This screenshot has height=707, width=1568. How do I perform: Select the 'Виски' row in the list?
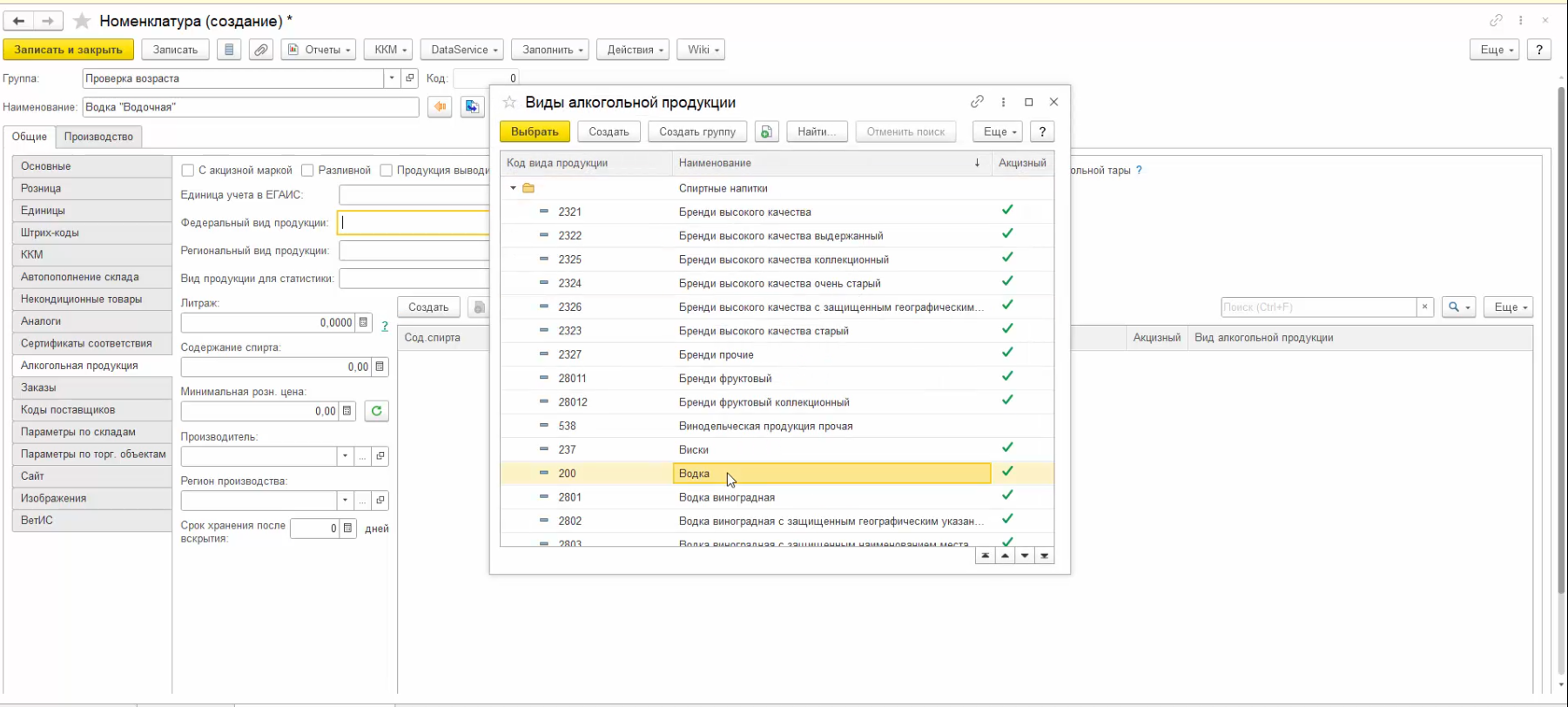tap(694, 449)
